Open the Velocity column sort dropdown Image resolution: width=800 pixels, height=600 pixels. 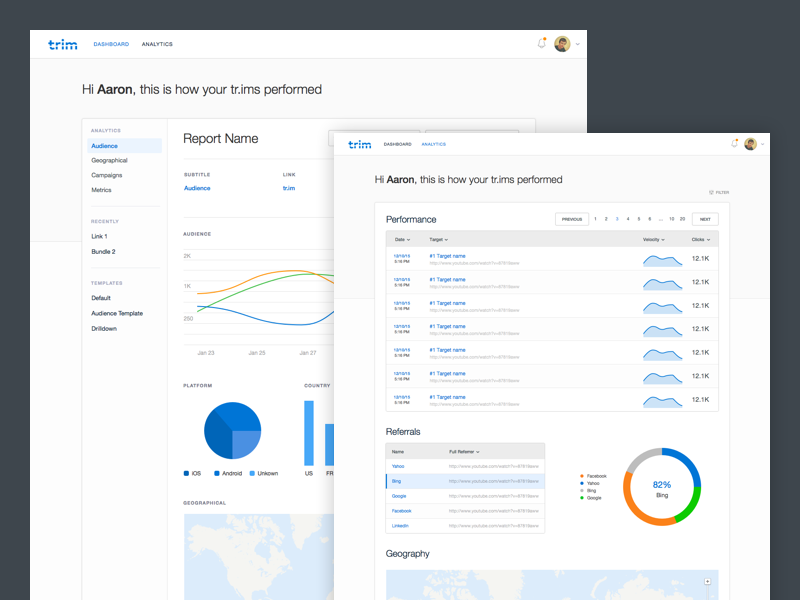point(653,239)
